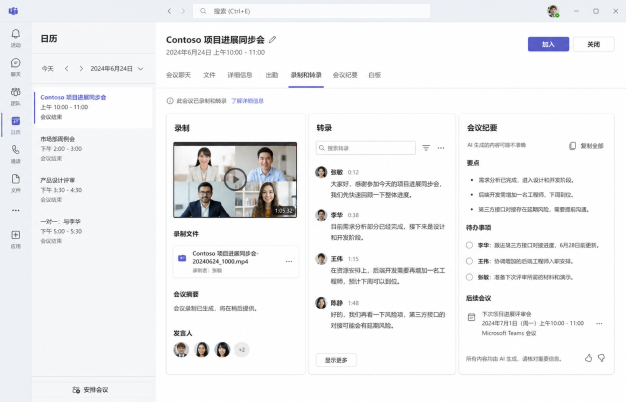
Task: Click 复制全部 copy all button
Action: (x=586, y=146)
